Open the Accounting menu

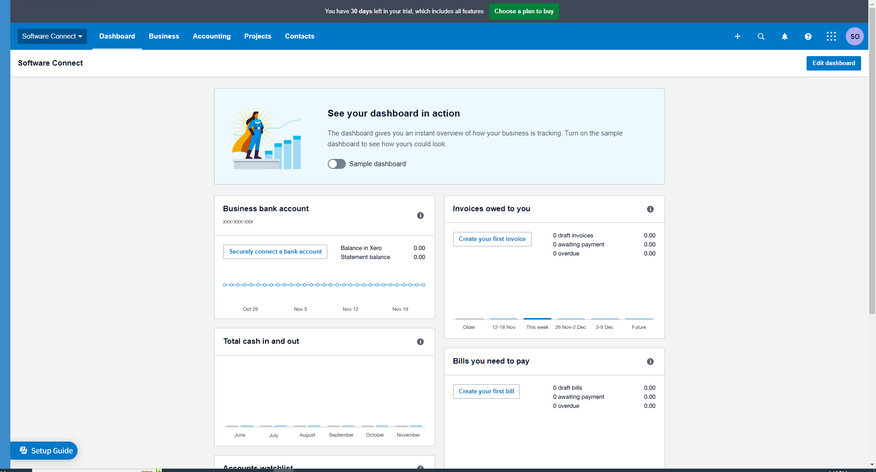tap(211, 36)
